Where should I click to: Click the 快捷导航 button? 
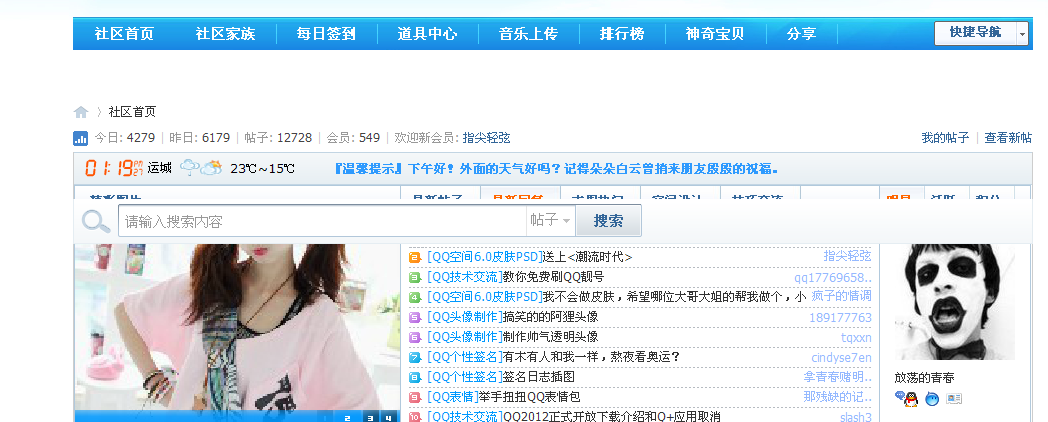tap(976, 33)
